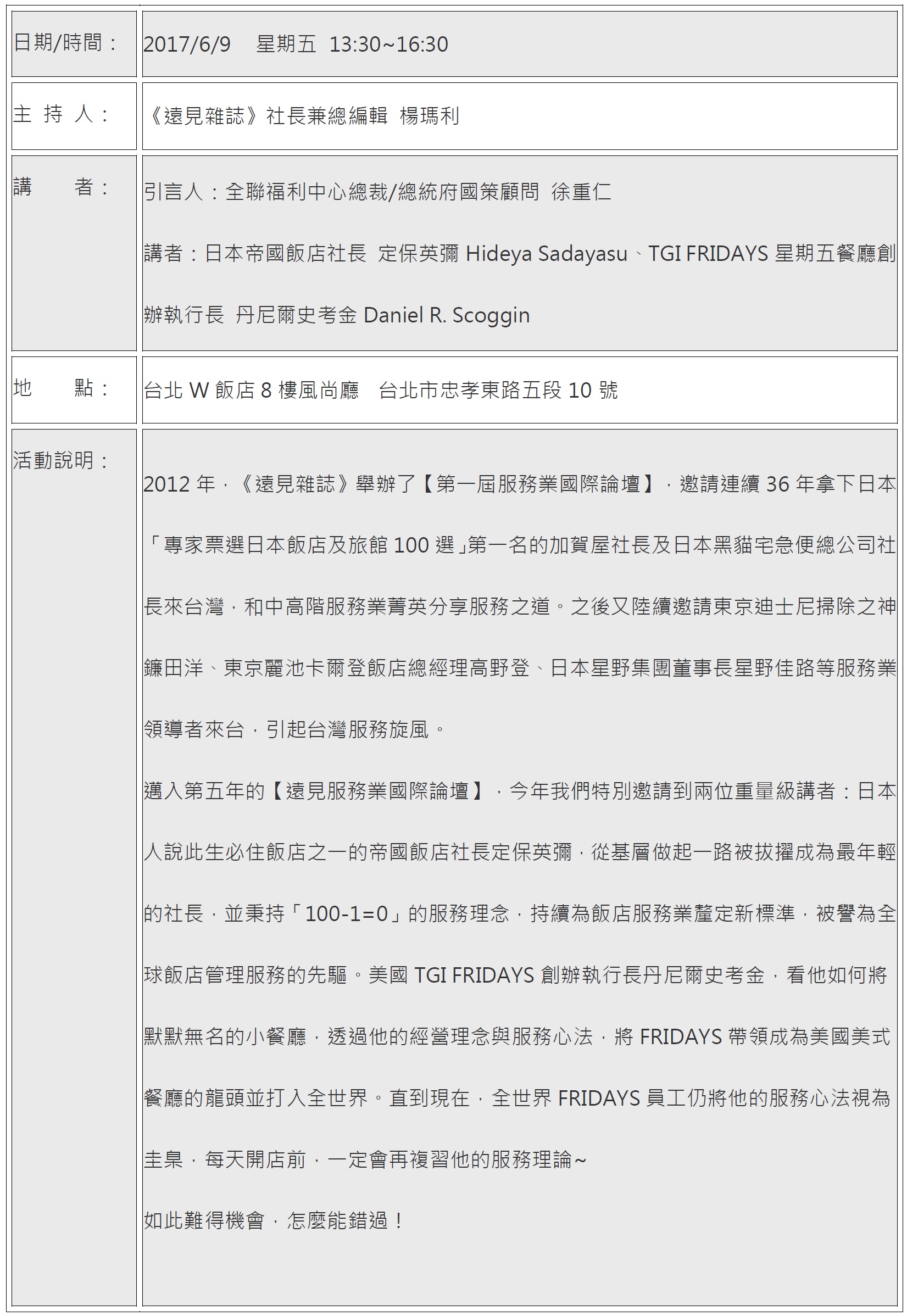The width and height of the screenshot is (907, 1316).
Task: Click the date text 2017/6/9 星期五 13:30~16:30
Action: point(296,44)
